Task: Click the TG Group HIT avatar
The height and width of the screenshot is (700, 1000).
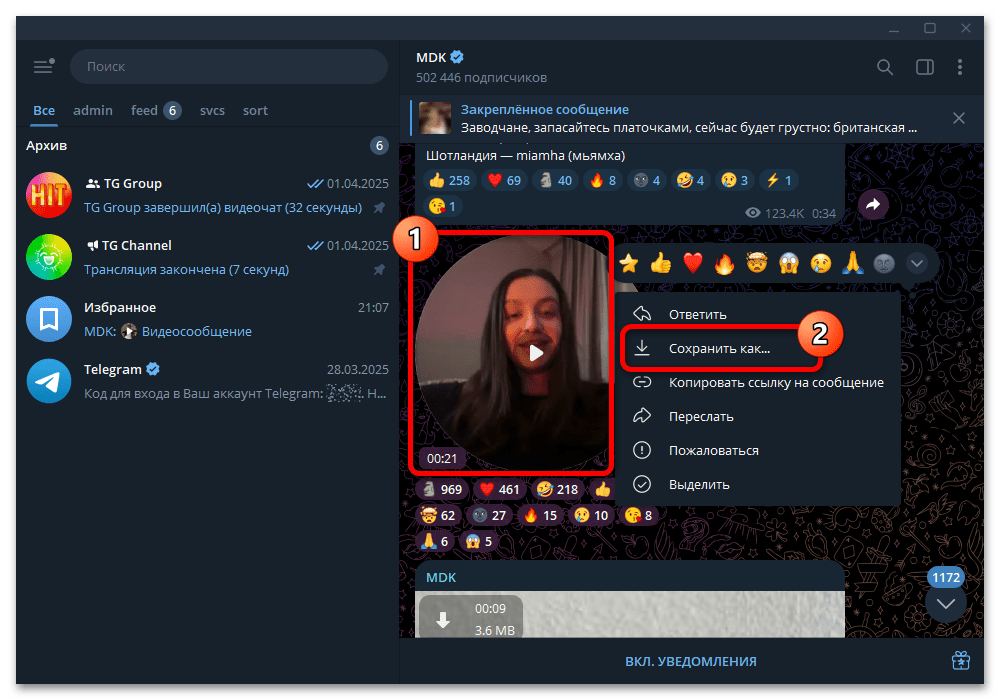Action: (x=49, y=195)
